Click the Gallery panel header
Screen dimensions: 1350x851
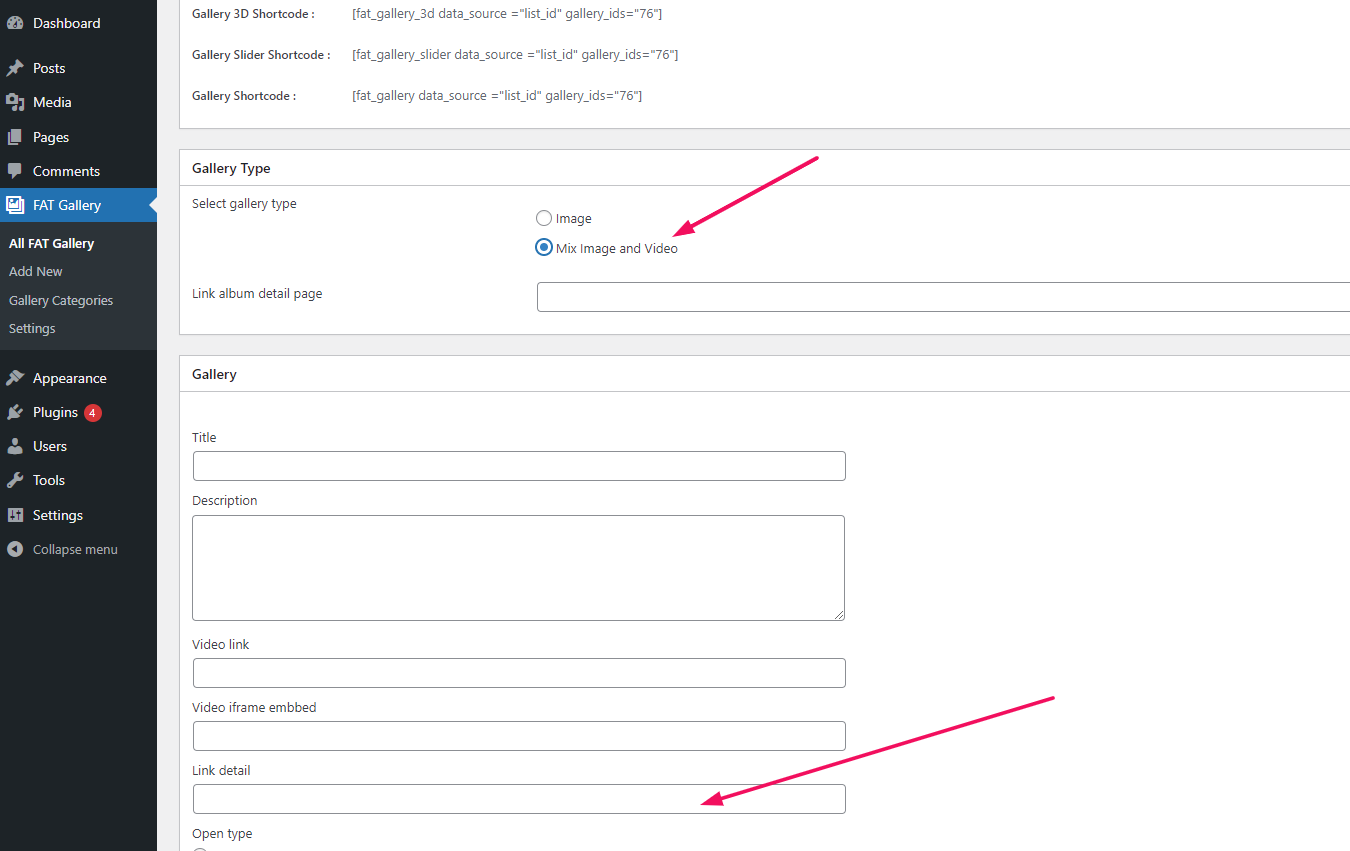click(765, 374)
